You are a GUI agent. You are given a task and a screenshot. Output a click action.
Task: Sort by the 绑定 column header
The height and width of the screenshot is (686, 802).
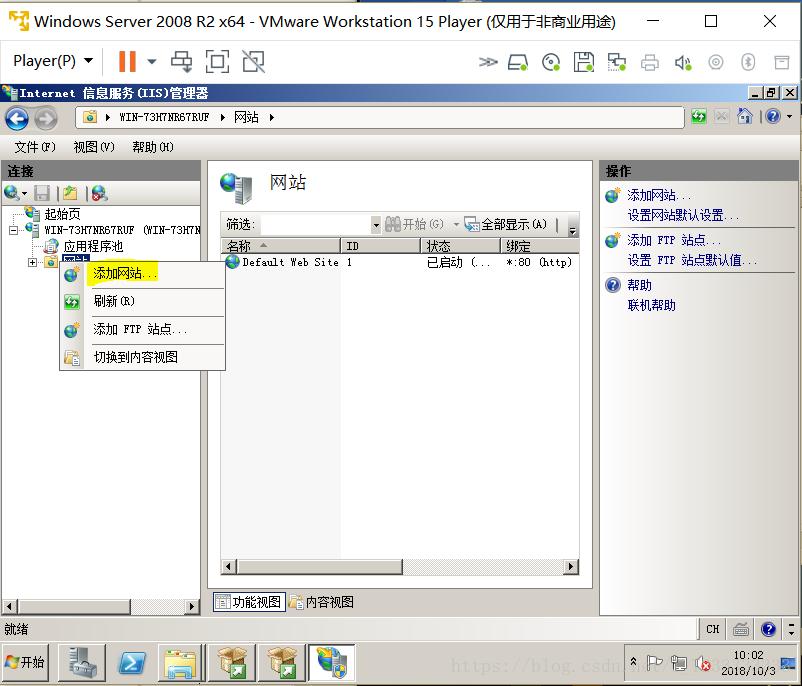click(x=540, y=246)
